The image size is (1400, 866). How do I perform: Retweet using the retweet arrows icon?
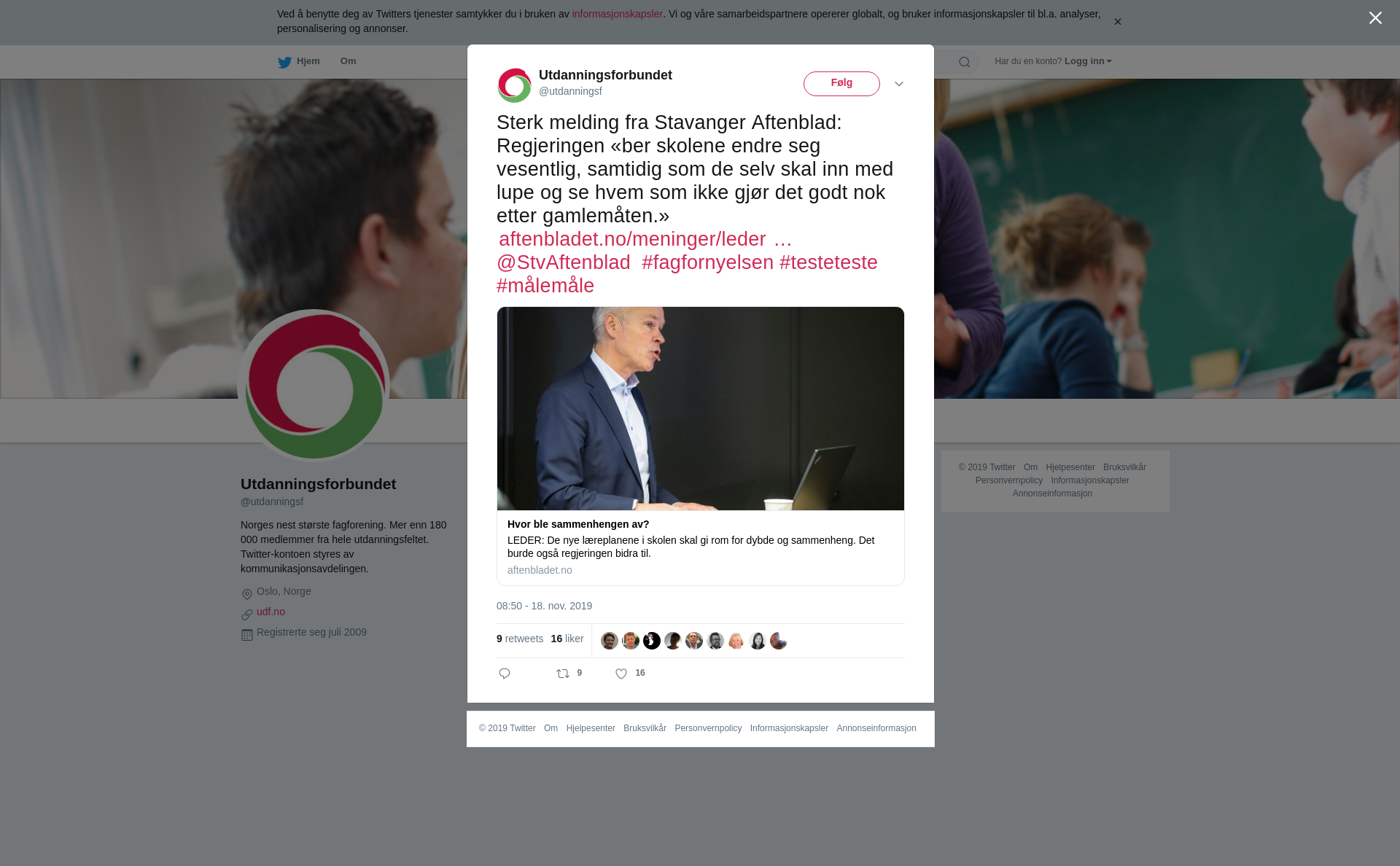click(563, 674)
